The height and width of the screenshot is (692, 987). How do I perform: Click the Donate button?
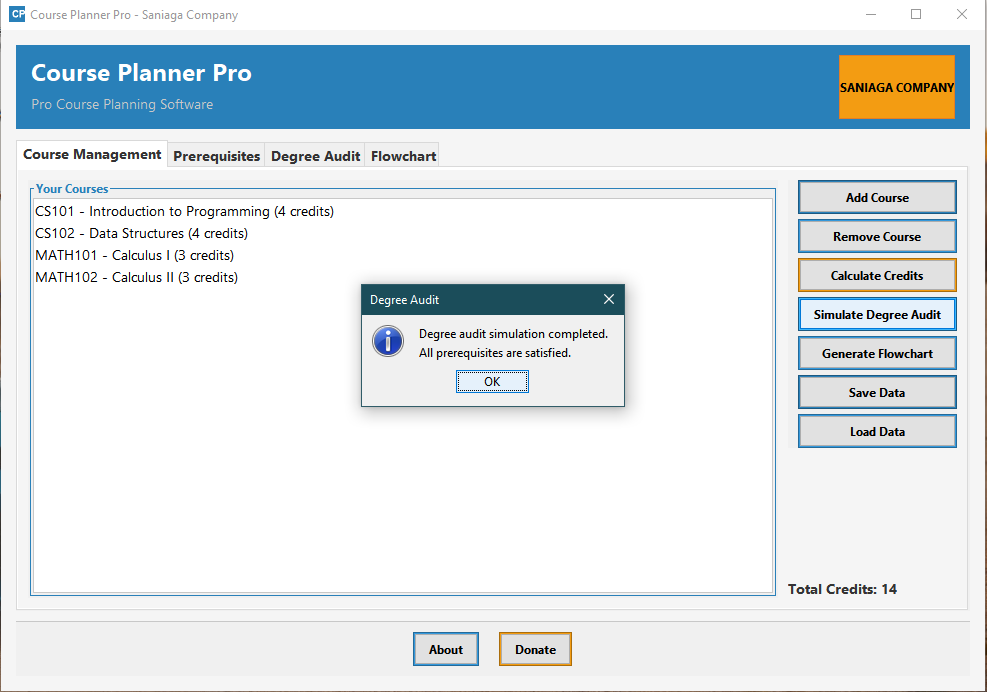[535, 649]
